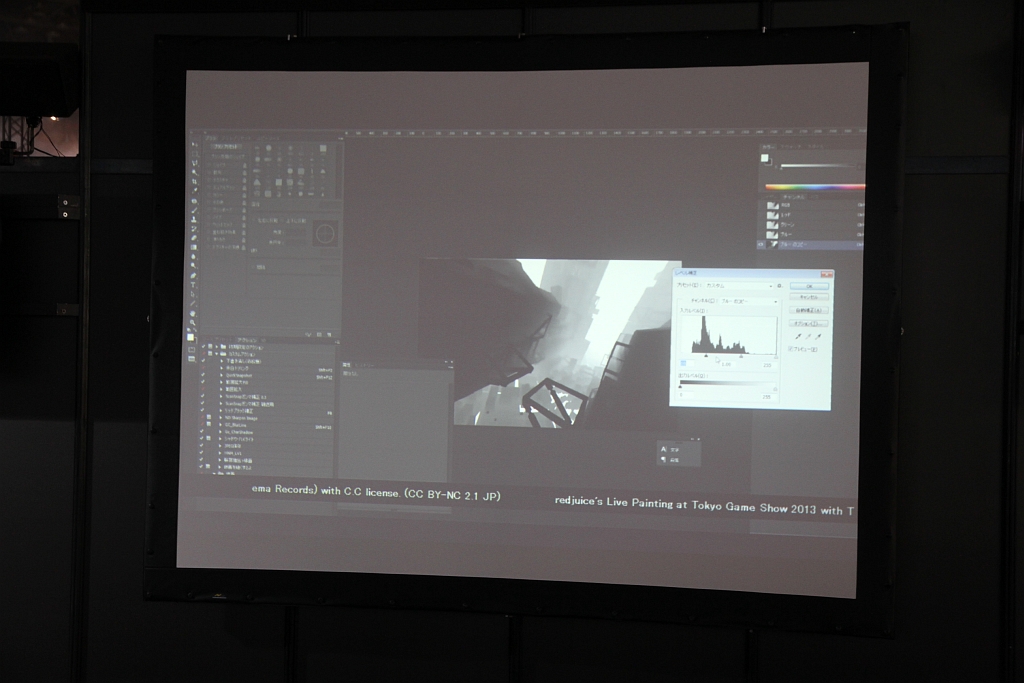The width and height of the screenshot is (1024, 683).
Task: Select the Eraser tool
Action: (x=194, y=238)
